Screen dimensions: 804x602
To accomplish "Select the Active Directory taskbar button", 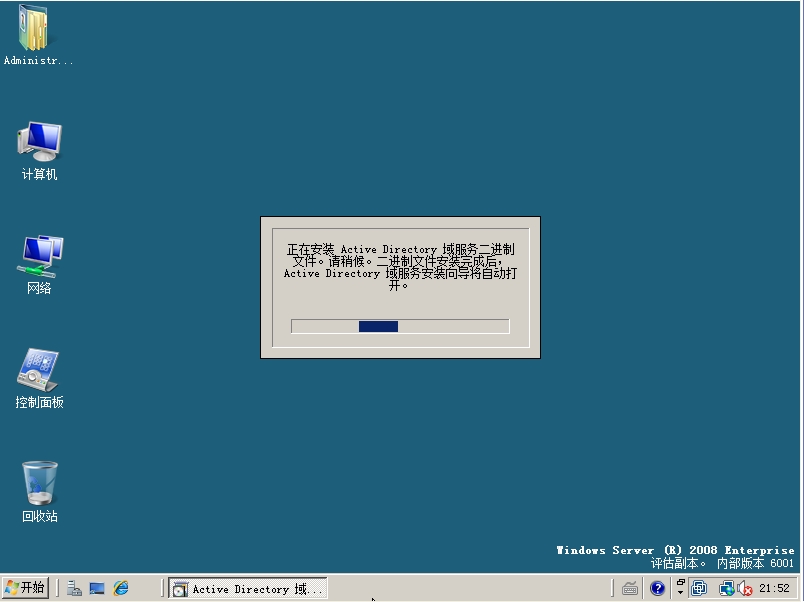I will point(248,589).
